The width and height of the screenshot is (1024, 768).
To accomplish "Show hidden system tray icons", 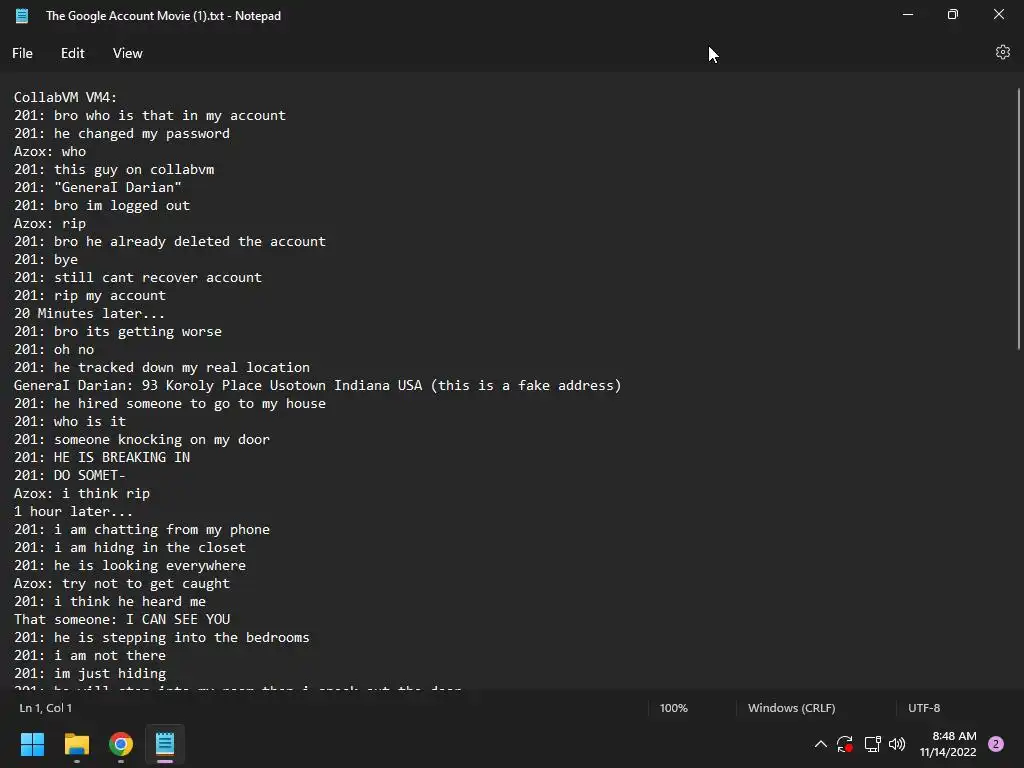I will [821, 744].
